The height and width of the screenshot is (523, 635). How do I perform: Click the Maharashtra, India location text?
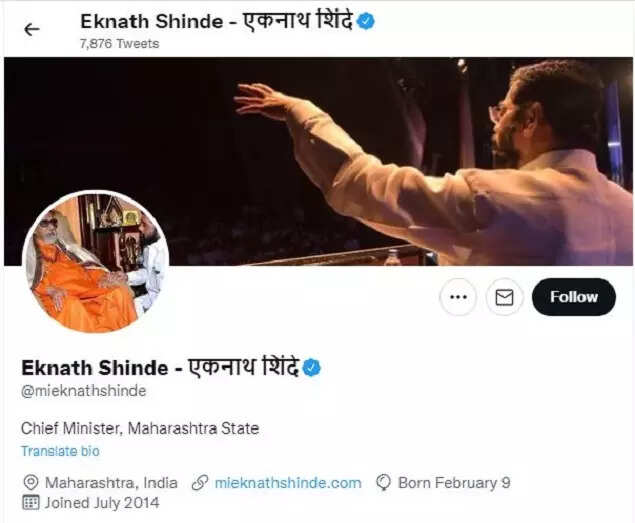(111, 483)
